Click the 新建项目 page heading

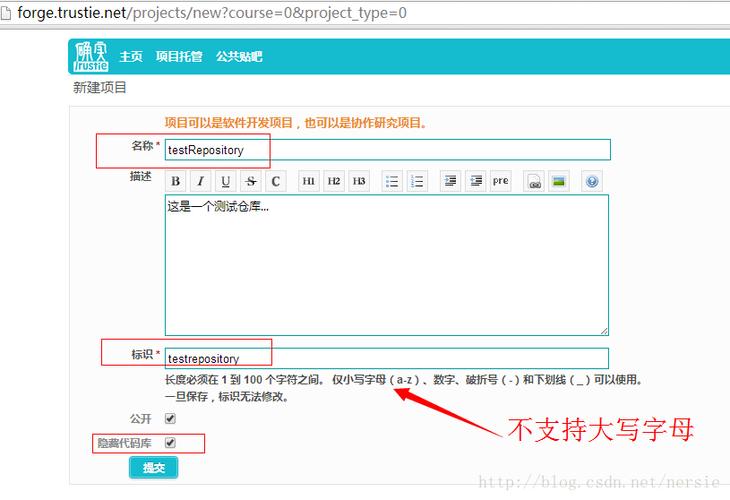coord(100,88)
